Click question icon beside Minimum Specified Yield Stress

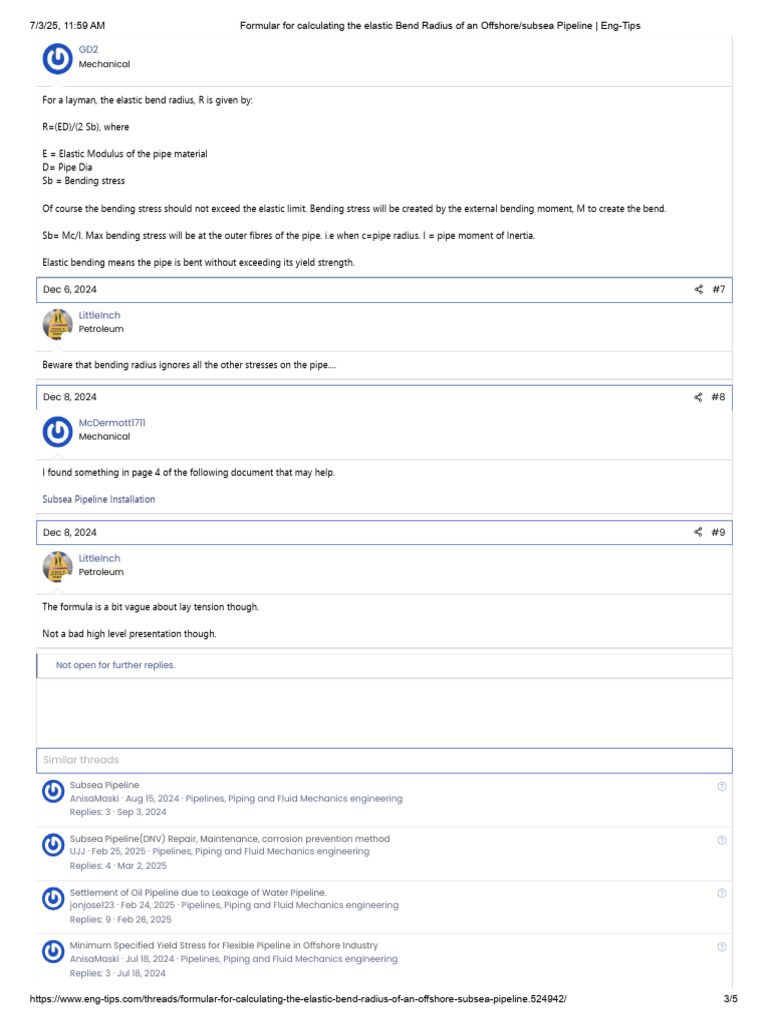(722, 946)
